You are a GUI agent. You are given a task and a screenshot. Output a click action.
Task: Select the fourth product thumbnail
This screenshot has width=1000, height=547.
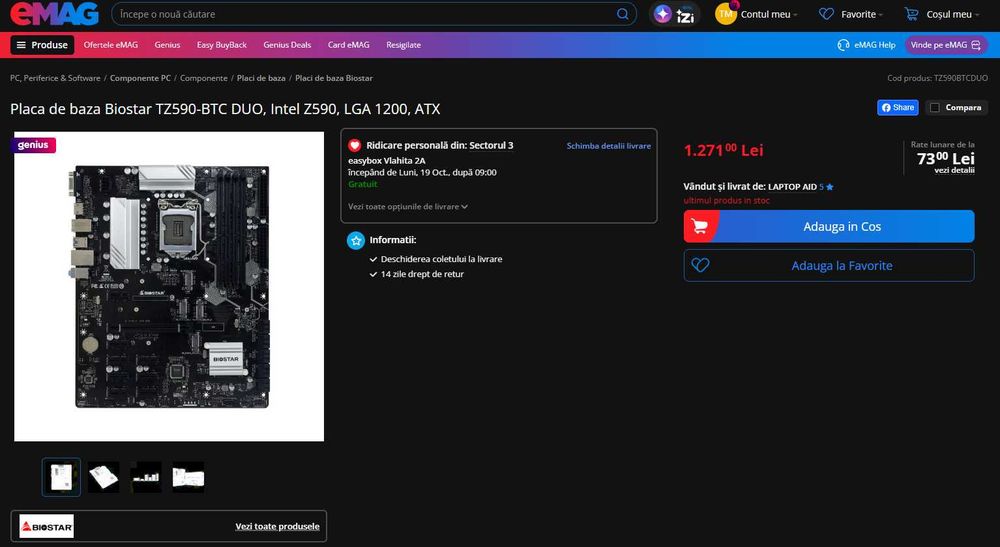click(x=188, y=477)
